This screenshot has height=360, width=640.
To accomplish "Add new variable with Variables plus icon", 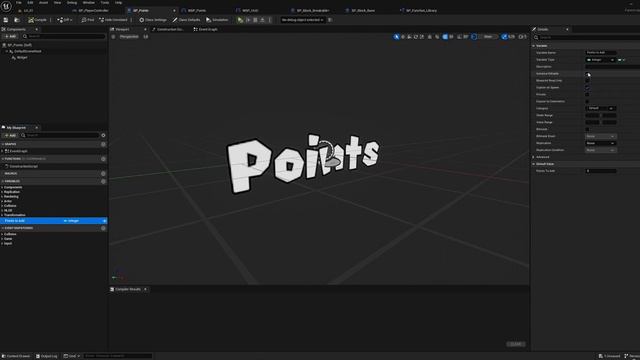I will point(103,181).
